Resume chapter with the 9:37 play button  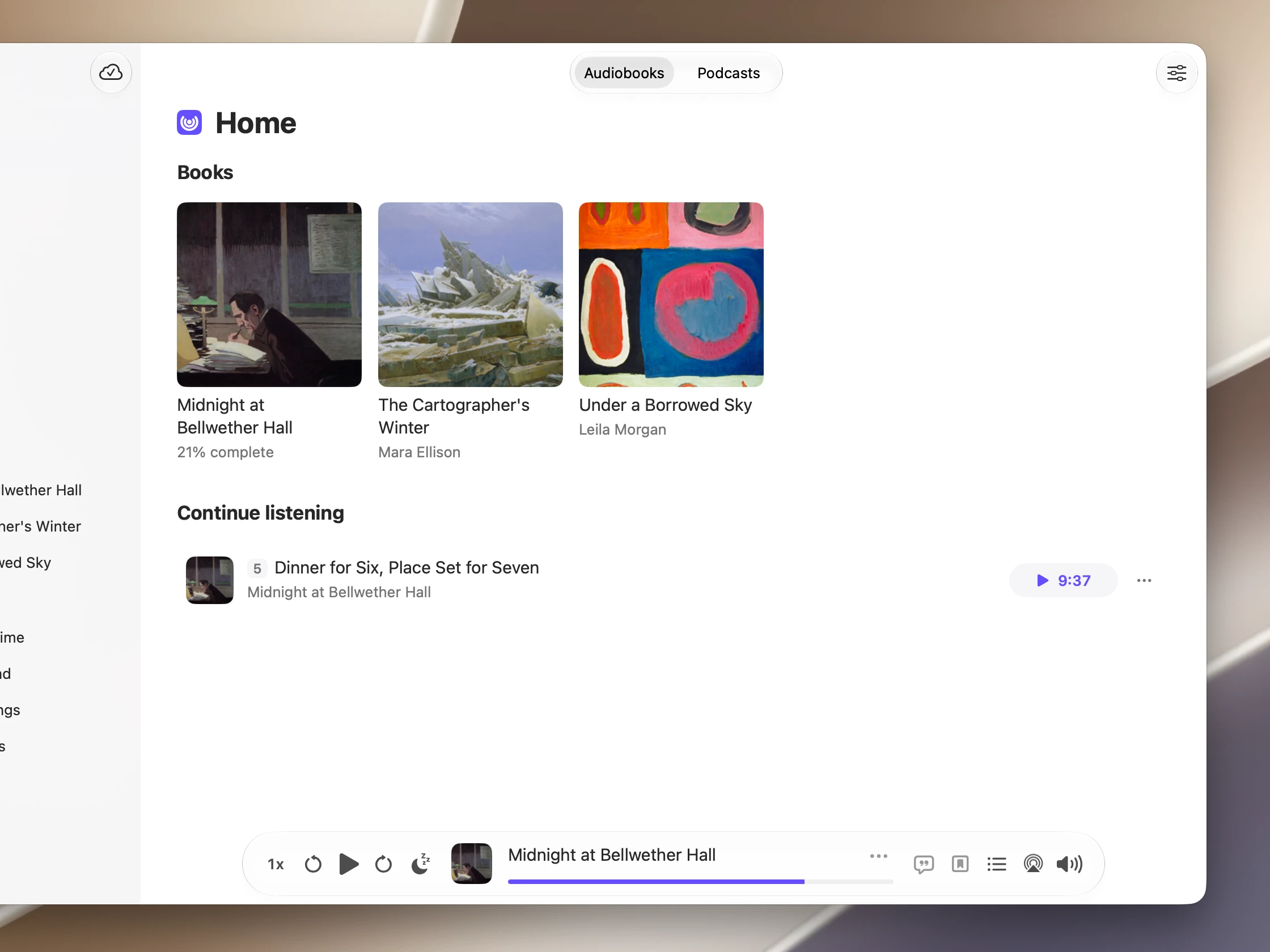1063,580
